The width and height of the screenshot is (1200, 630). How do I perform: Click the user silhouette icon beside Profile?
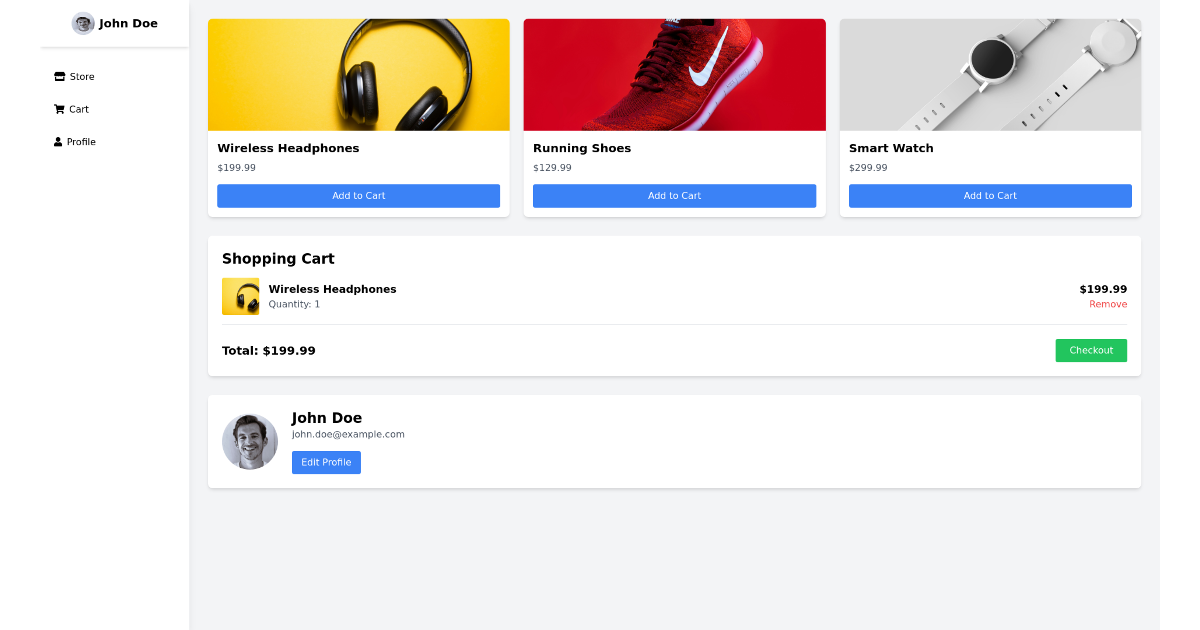pos(58,141)
